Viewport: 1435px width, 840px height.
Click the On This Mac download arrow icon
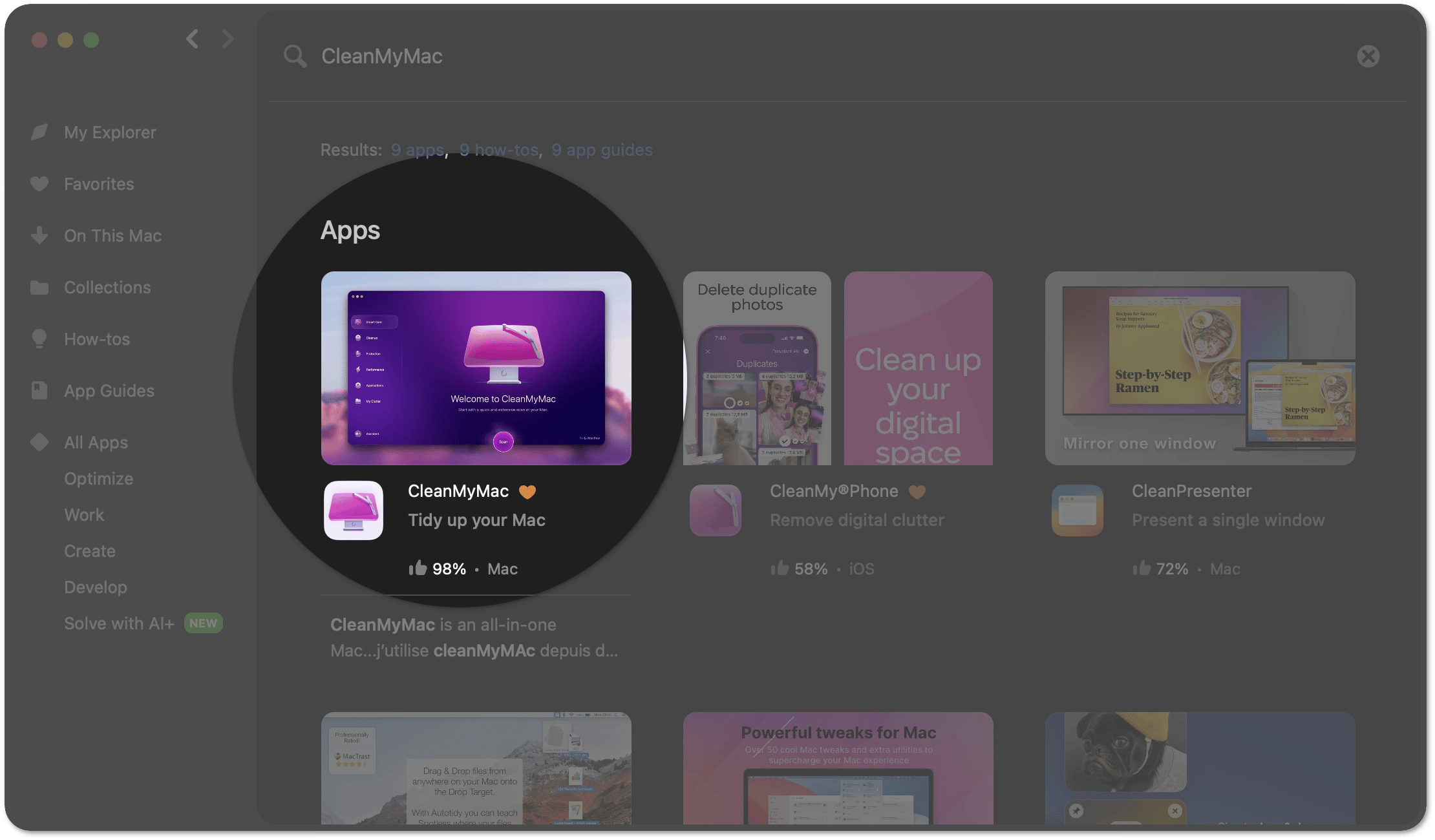tap(39, 235)
